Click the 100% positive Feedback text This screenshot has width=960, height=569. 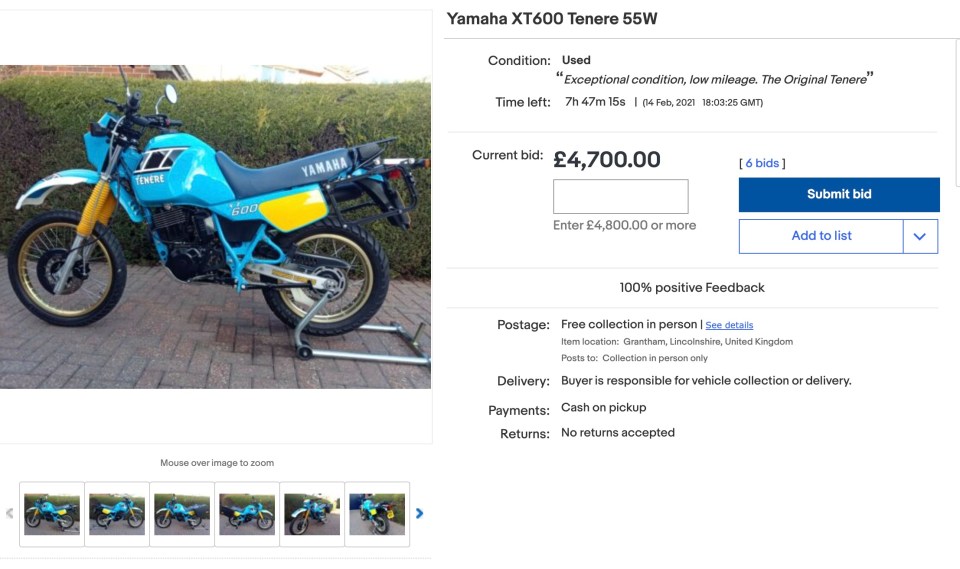[x=692, y=287]
